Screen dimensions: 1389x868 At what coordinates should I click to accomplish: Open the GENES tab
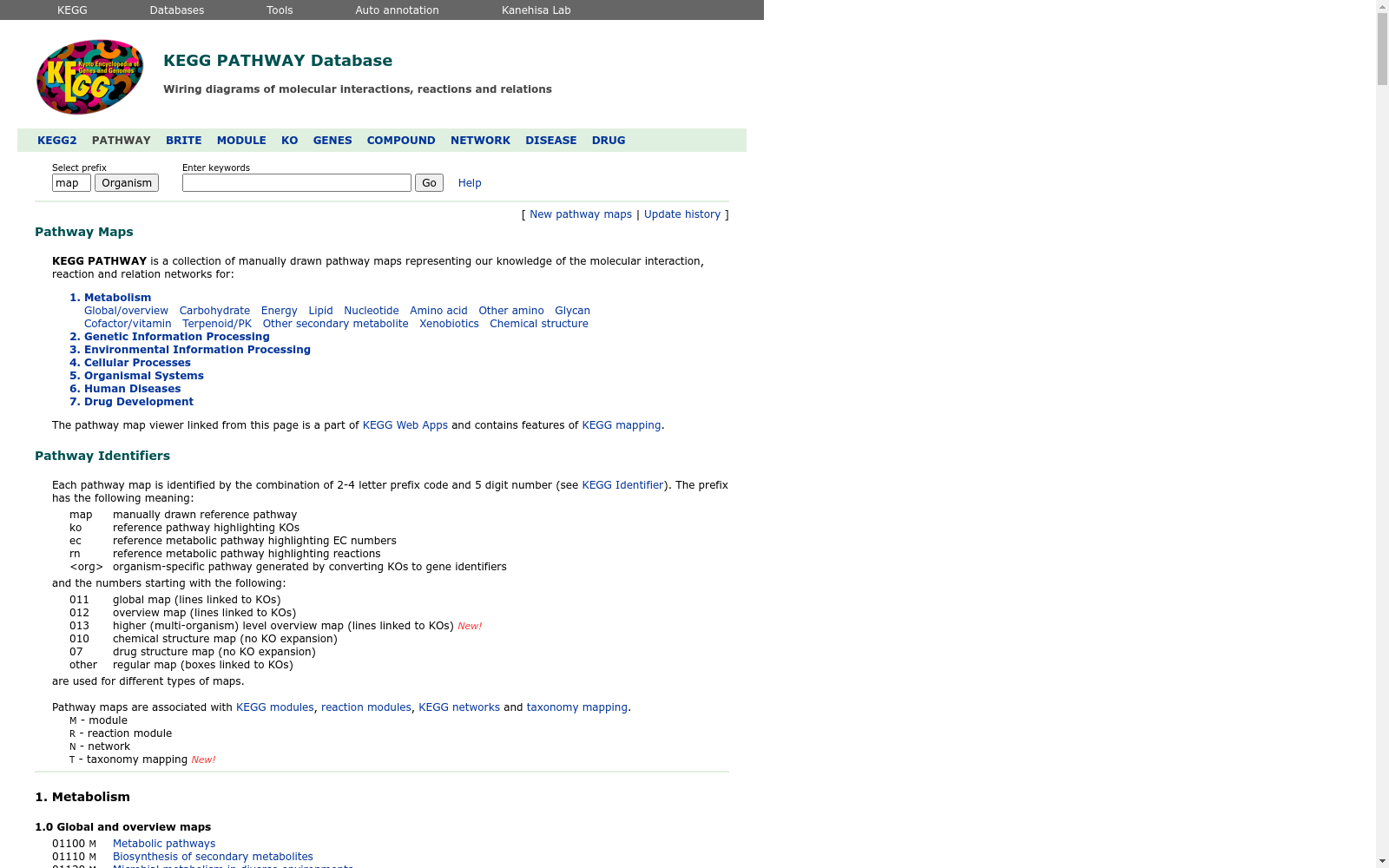(x=332, y=141)
